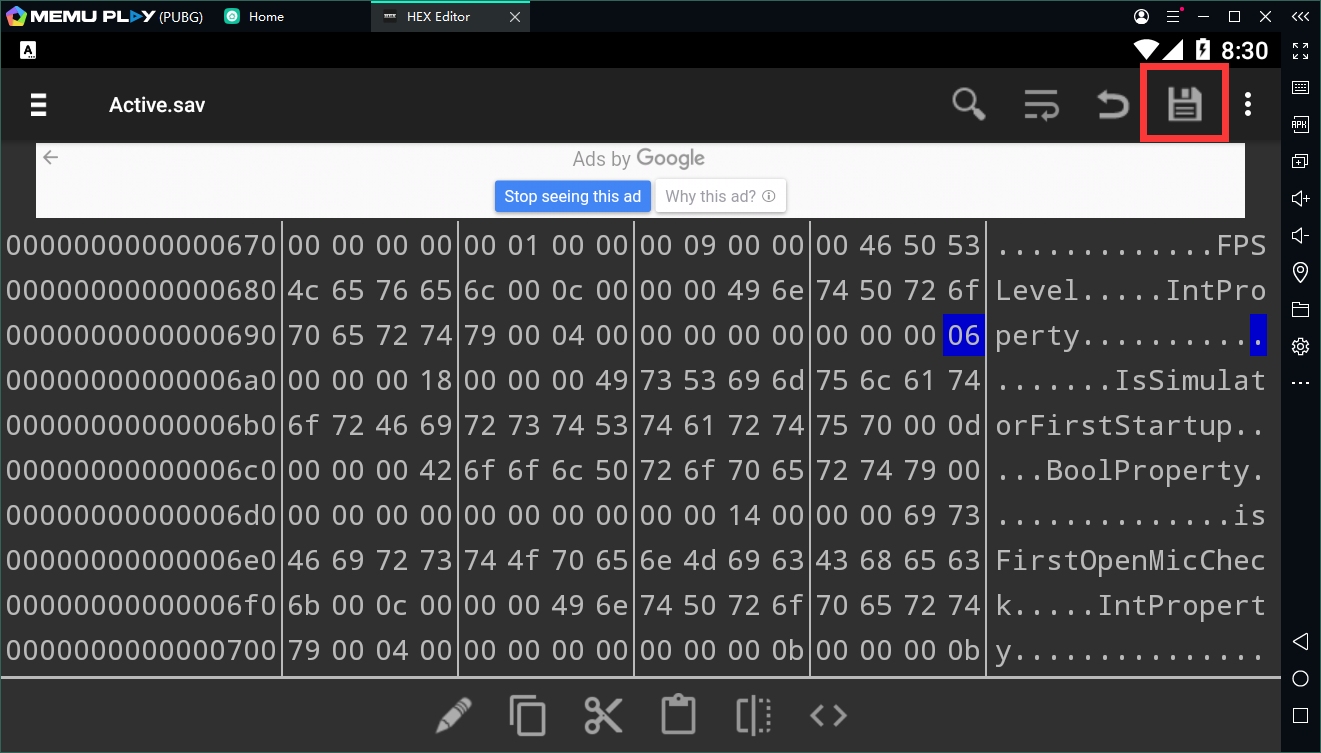Image resolution: width=1321 pixels, height=753 pixels.
Task: Click the undo arrow icon
Action: point(1113,104)
